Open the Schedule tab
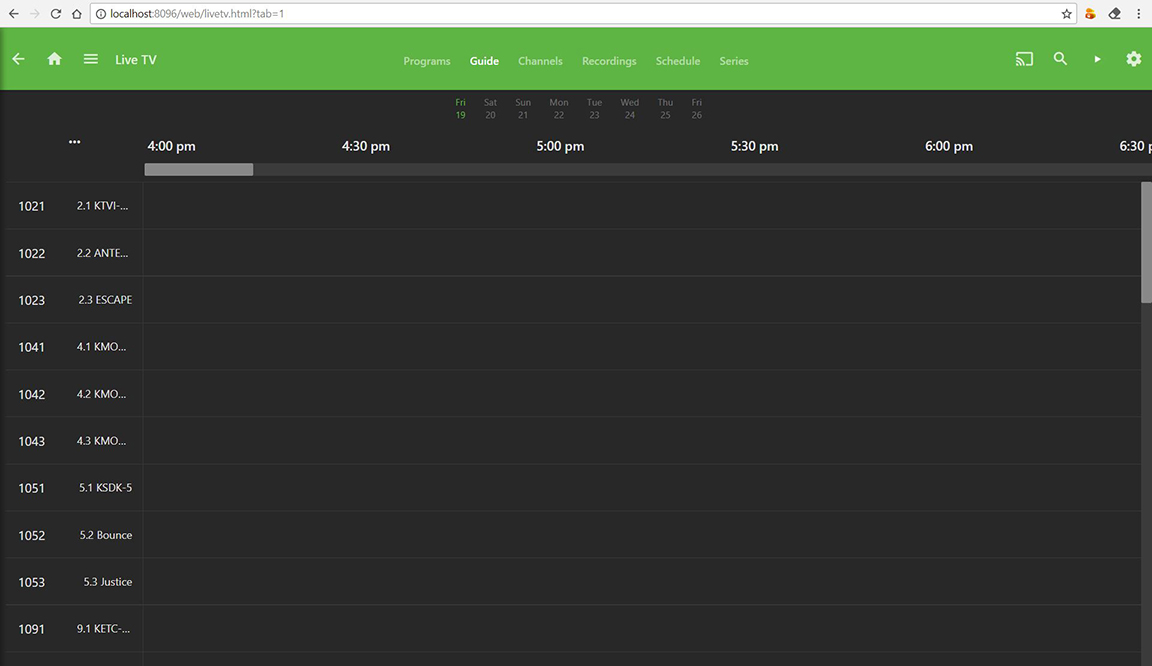The width and height of the screenshot is (1152, 666). (677, 61)
